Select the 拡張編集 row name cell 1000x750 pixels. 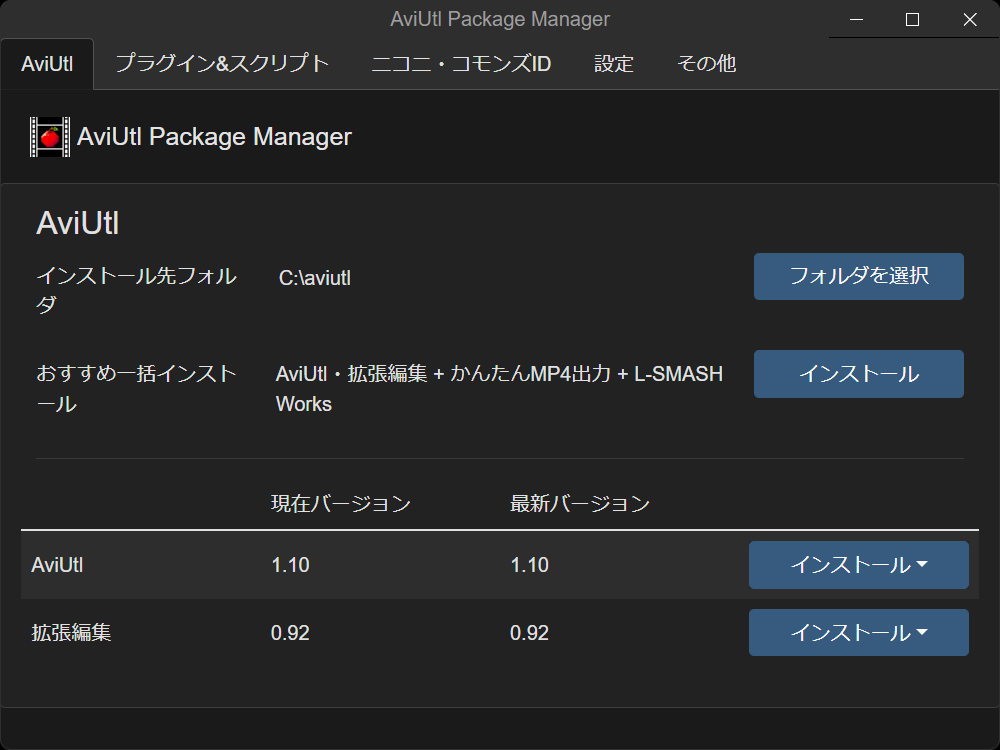(x=71, y=633)
